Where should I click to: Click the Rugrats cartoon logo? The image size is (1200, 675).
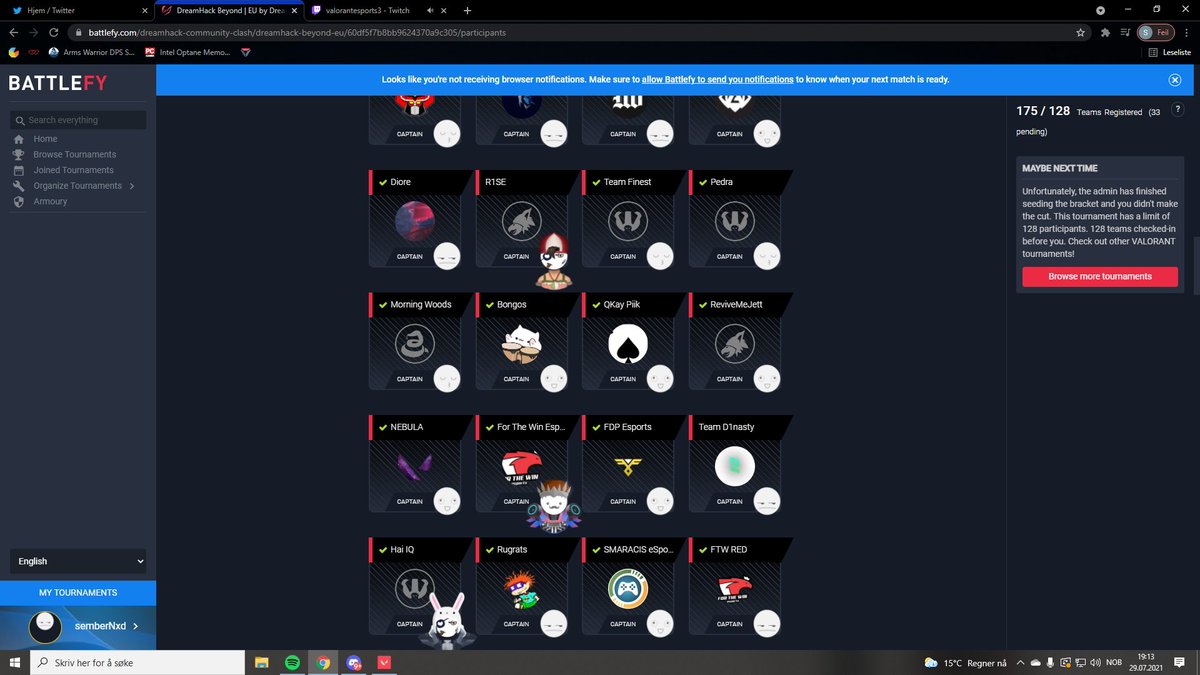pos(521,589)
